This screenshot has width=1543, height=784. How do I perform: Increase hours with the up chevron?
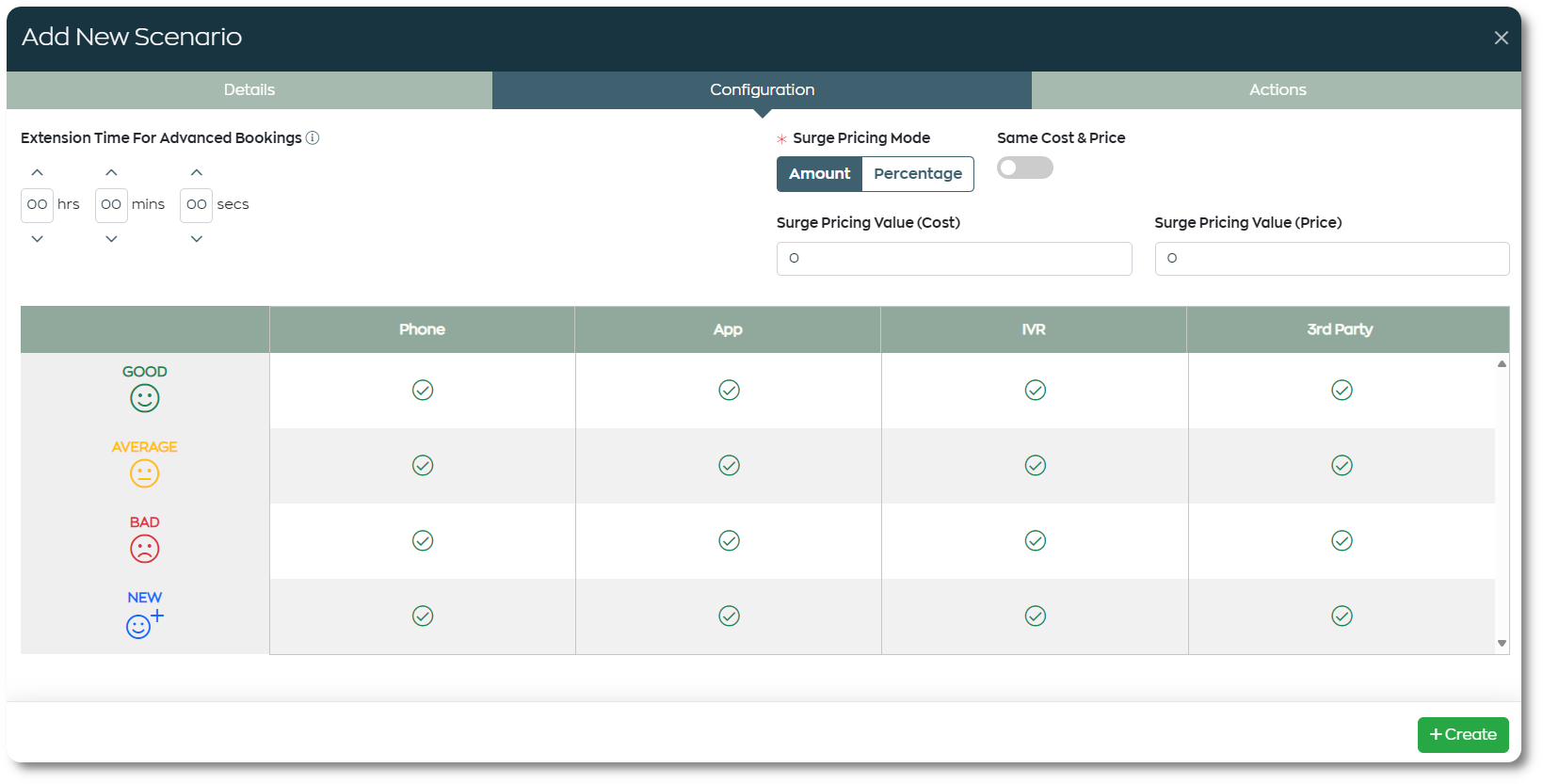37,172
